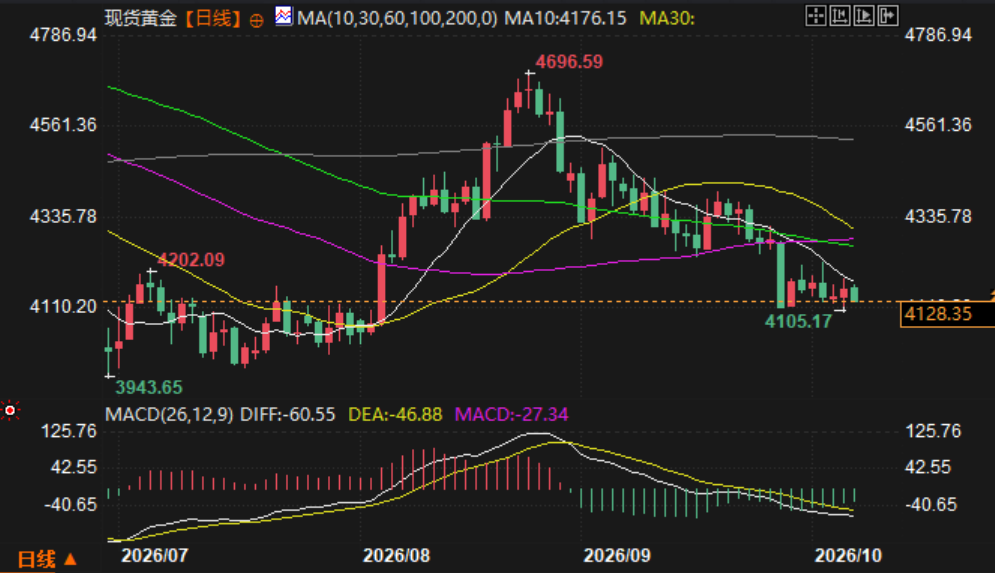Image resolution: width=995 pixels, height=573 pixels.
Task: Click the circled plus next to 日线
Action: tap(256, 21)
